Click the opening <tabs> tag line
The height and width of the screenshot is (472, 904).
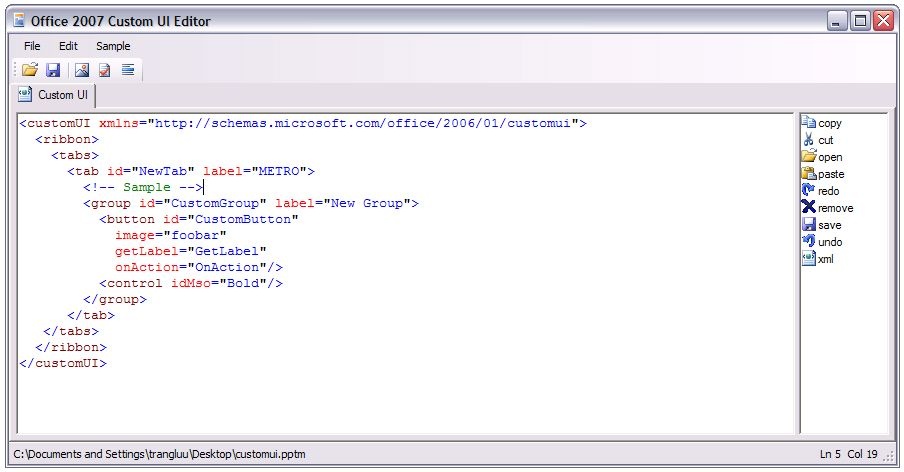75,156
